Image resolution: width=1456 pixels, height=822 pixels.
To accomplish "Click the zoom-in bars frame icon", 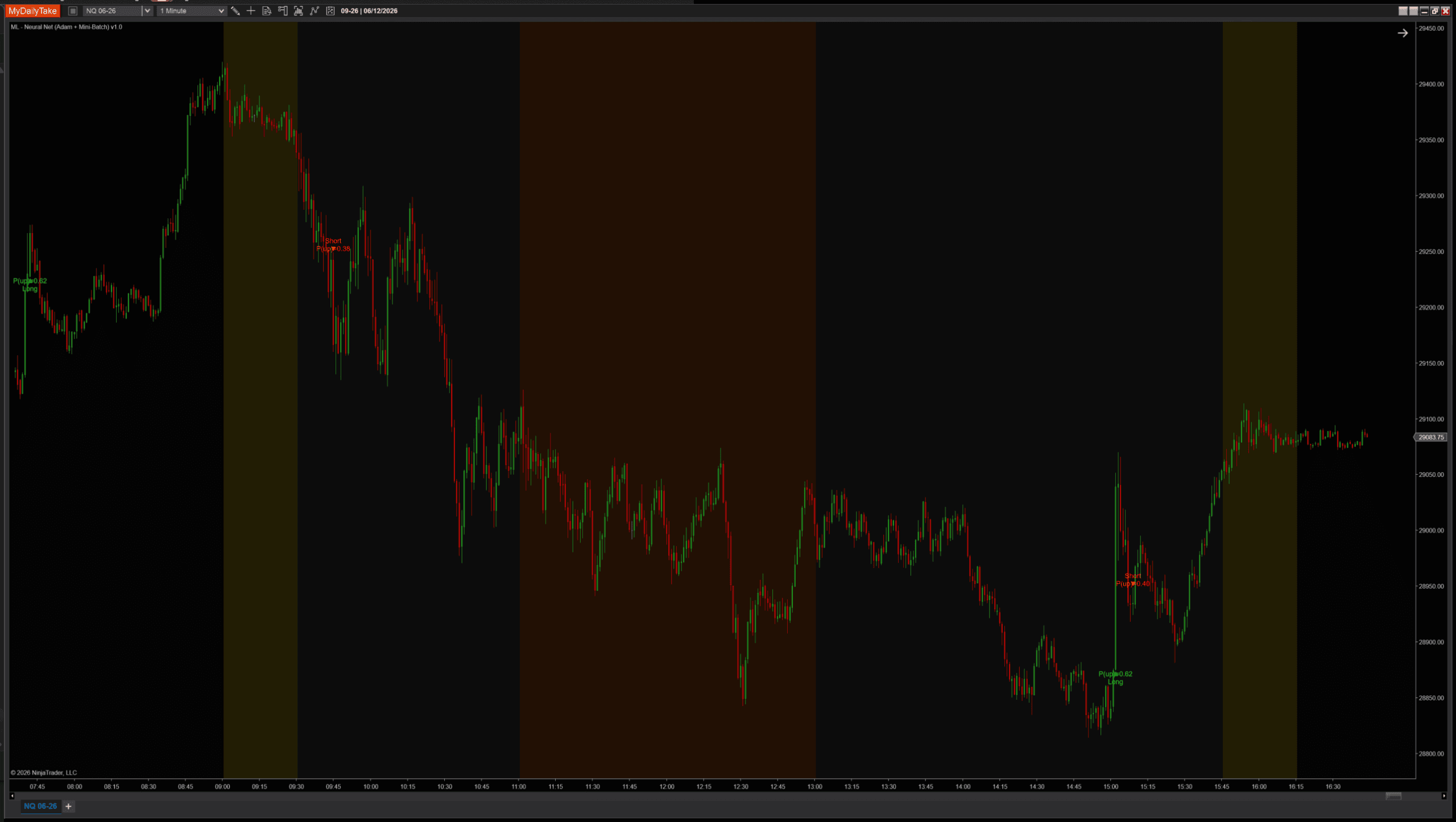I will point(299,11).
